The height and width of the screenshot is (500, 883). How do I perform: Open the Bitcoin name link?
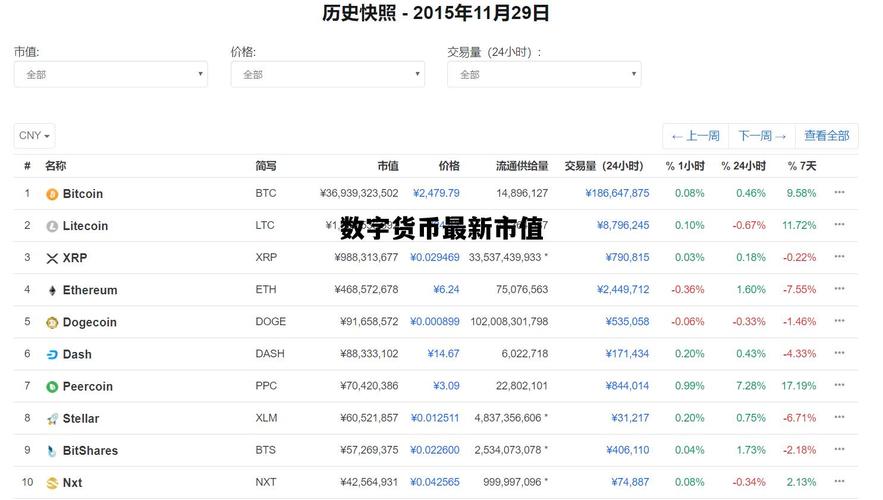[x=83, y=194]
